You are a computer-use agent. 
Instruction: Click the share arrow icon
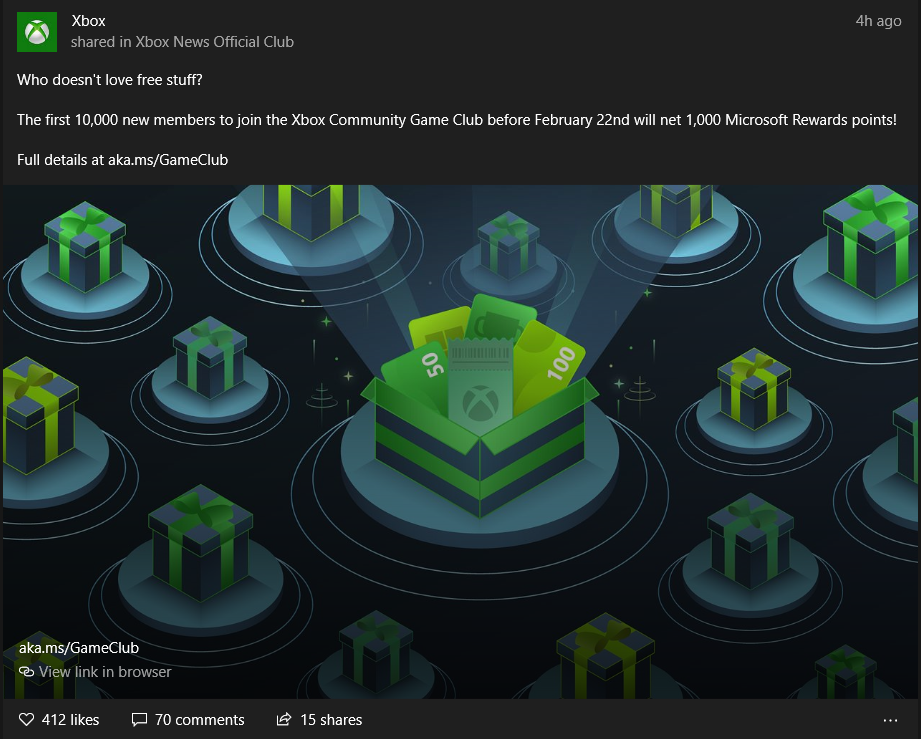click(284, 719)
